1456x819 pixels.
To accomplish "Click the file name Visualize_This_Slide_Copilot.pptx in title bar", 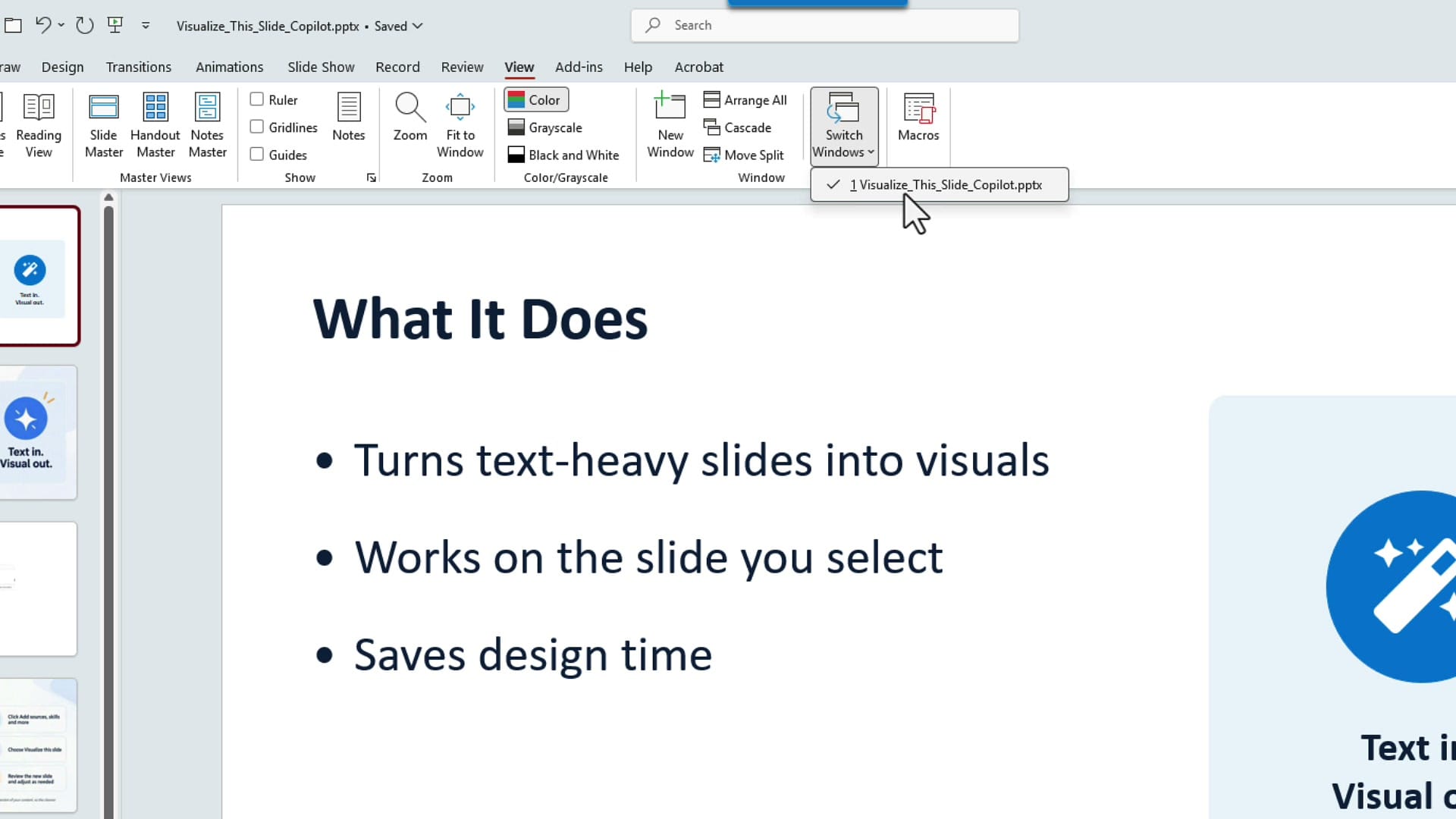I will coord(268,26).
